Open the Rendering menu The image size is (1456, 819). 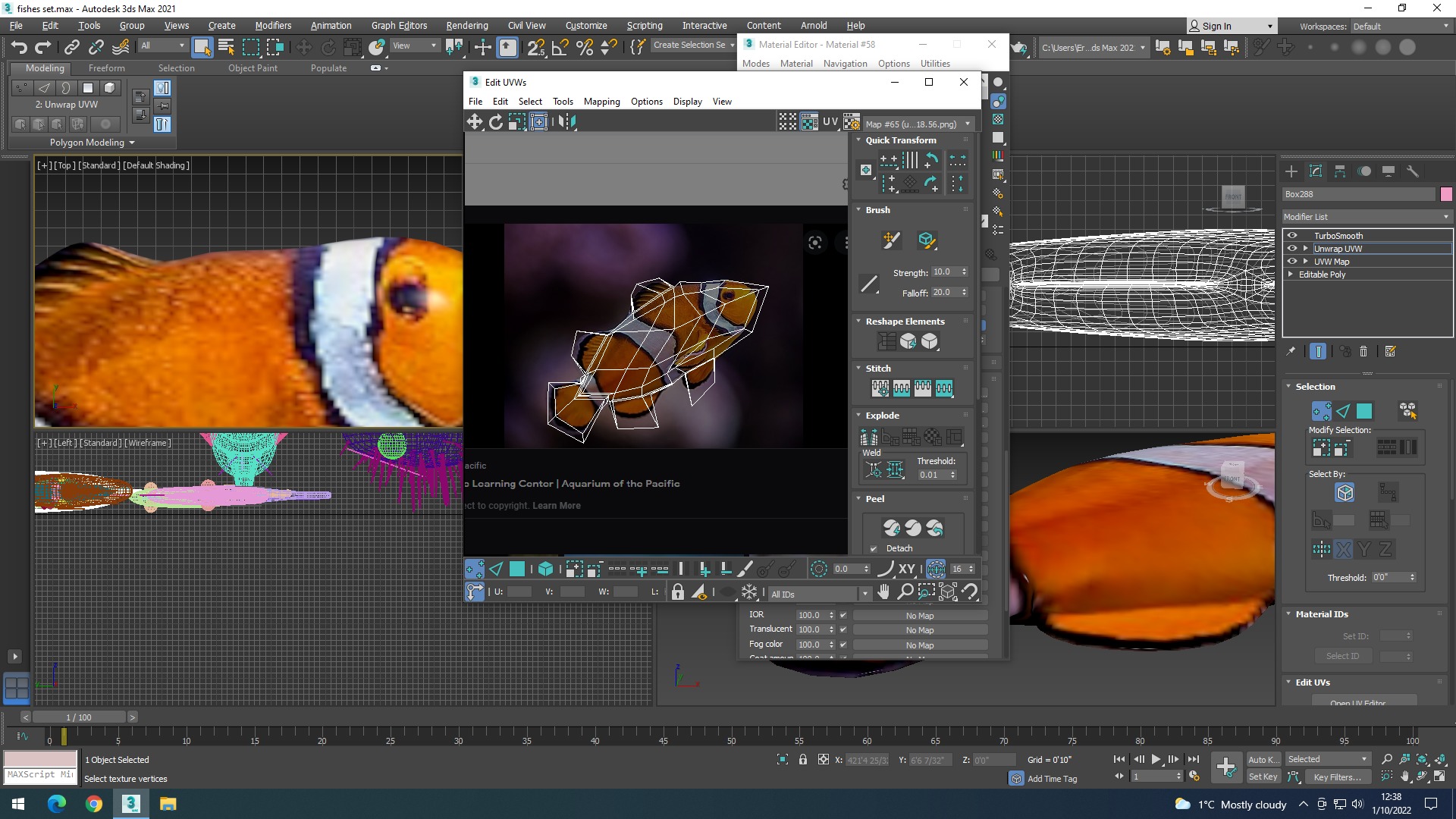(x=466, y=25)
